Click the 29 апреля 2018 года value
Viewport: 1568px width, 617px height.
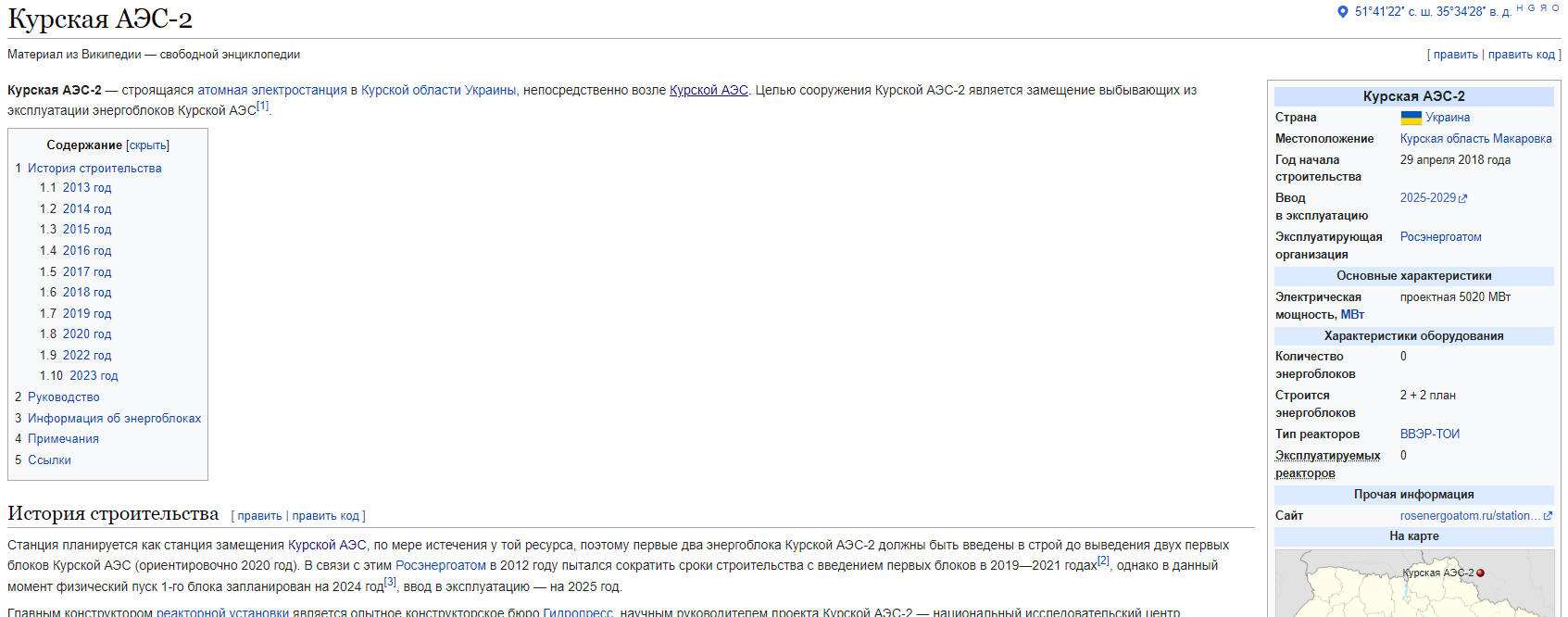tap(1455, 160)
